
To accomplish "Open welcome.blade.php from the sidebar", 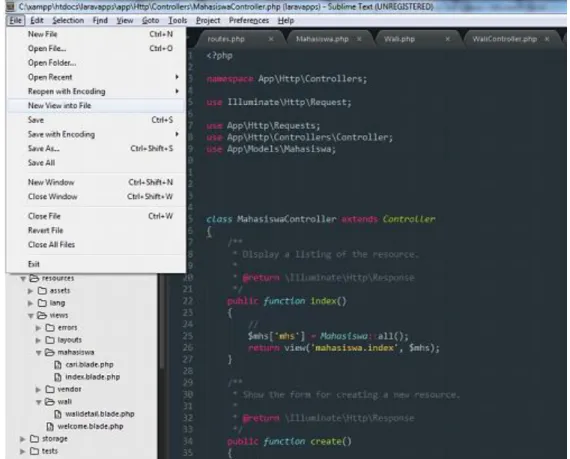I will coord(90,426).
